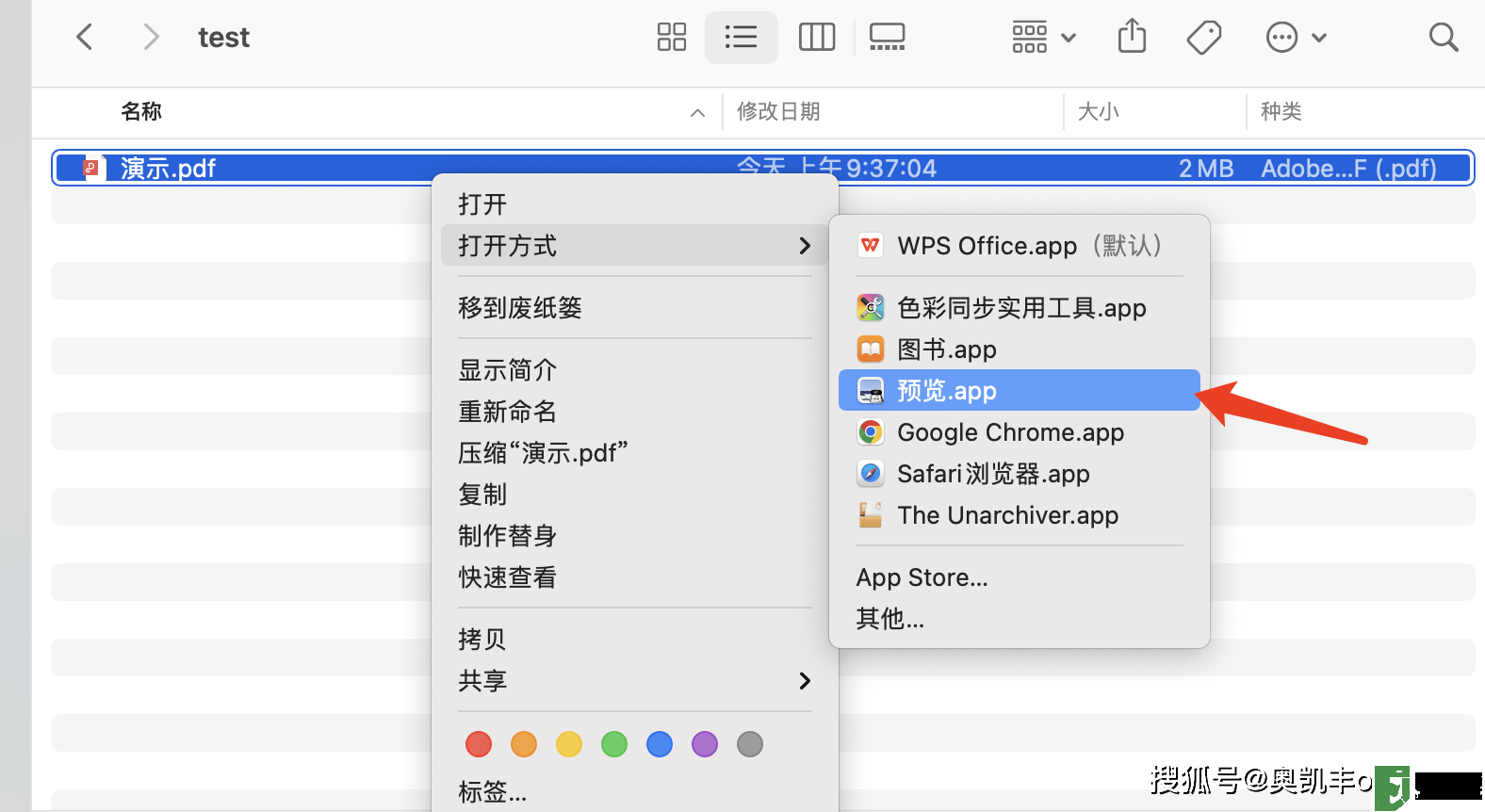Switch to icon grid view
Screen dimensions: 1485x812
click(672, 37)
